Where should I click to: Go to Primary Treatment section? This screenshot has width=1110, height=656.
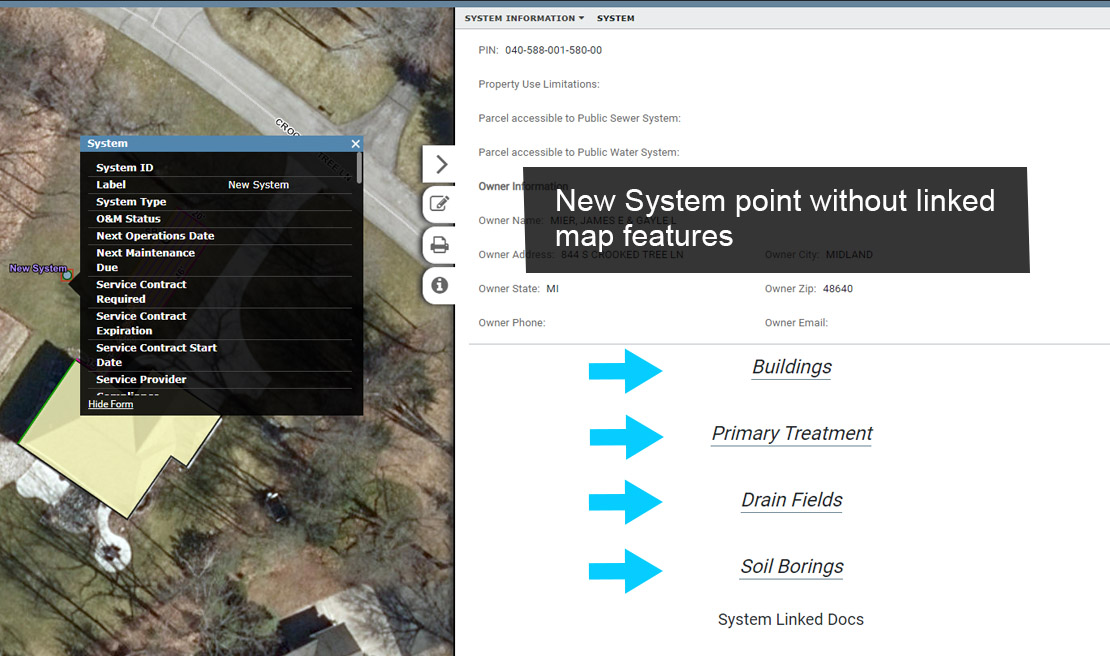[791, 434]
